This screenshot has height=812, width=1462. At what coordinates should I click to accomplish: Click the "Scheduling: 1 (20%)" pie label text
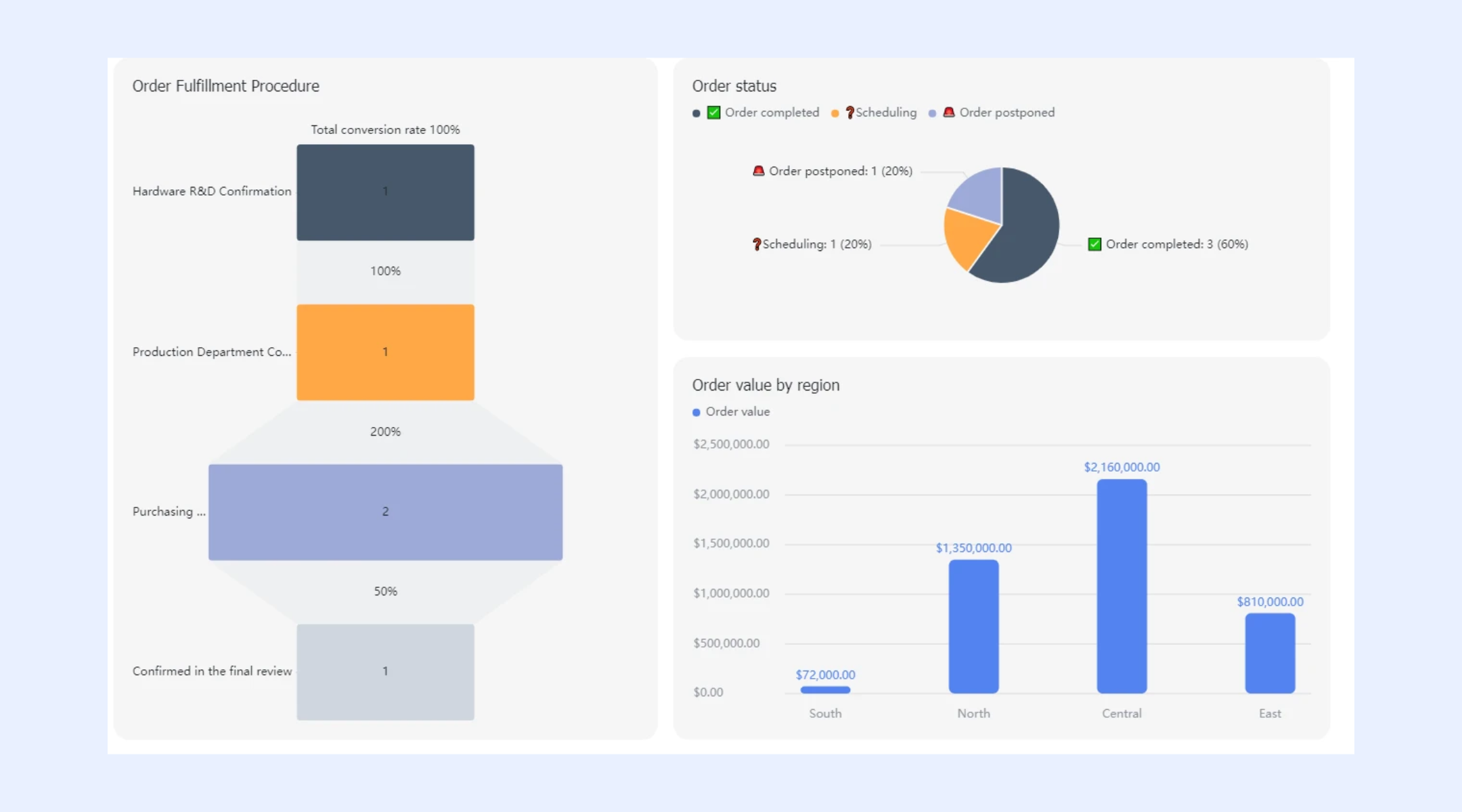(x=817, y=244)
